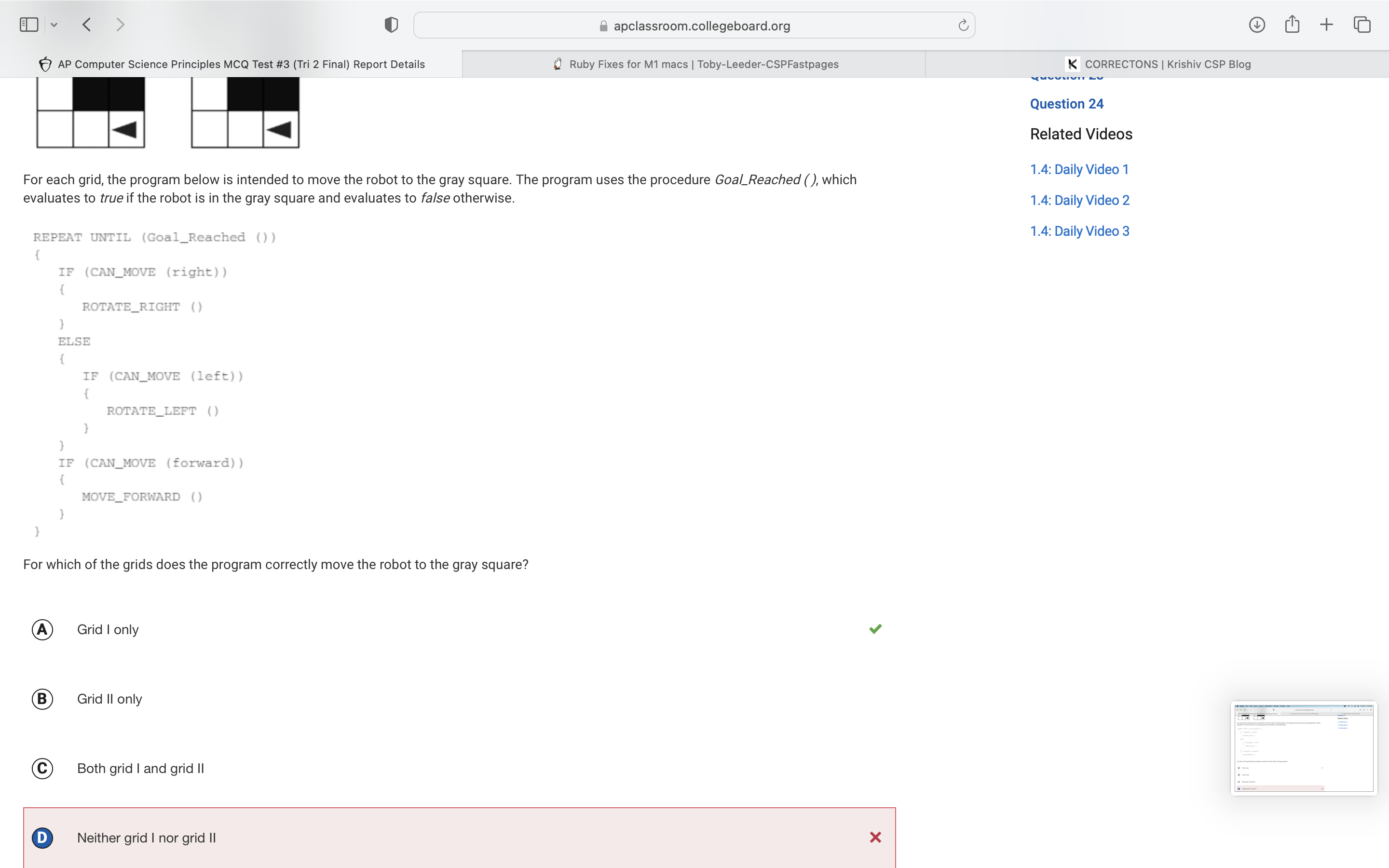Image resolution: width=1389 pixels, height=868 pixels.
Task: Click the first grid robot triangle
Action: pyautogui.click(x=124, y=130)
